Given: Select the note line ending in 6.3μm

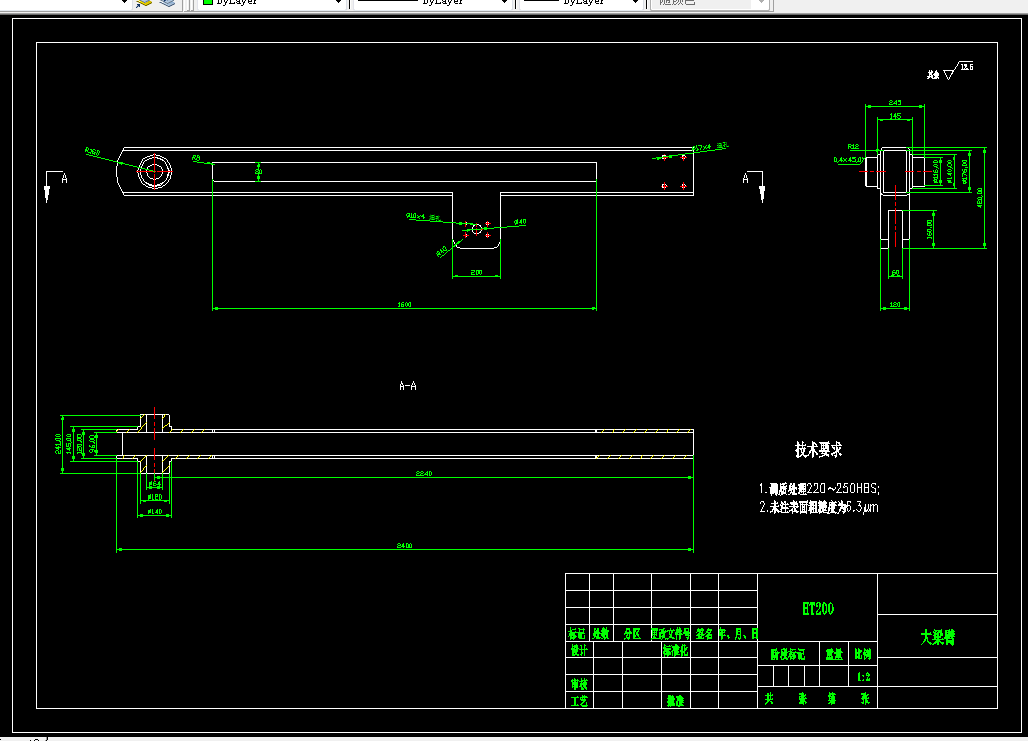Looking at the screenshot, I should (x=819, y=507).
